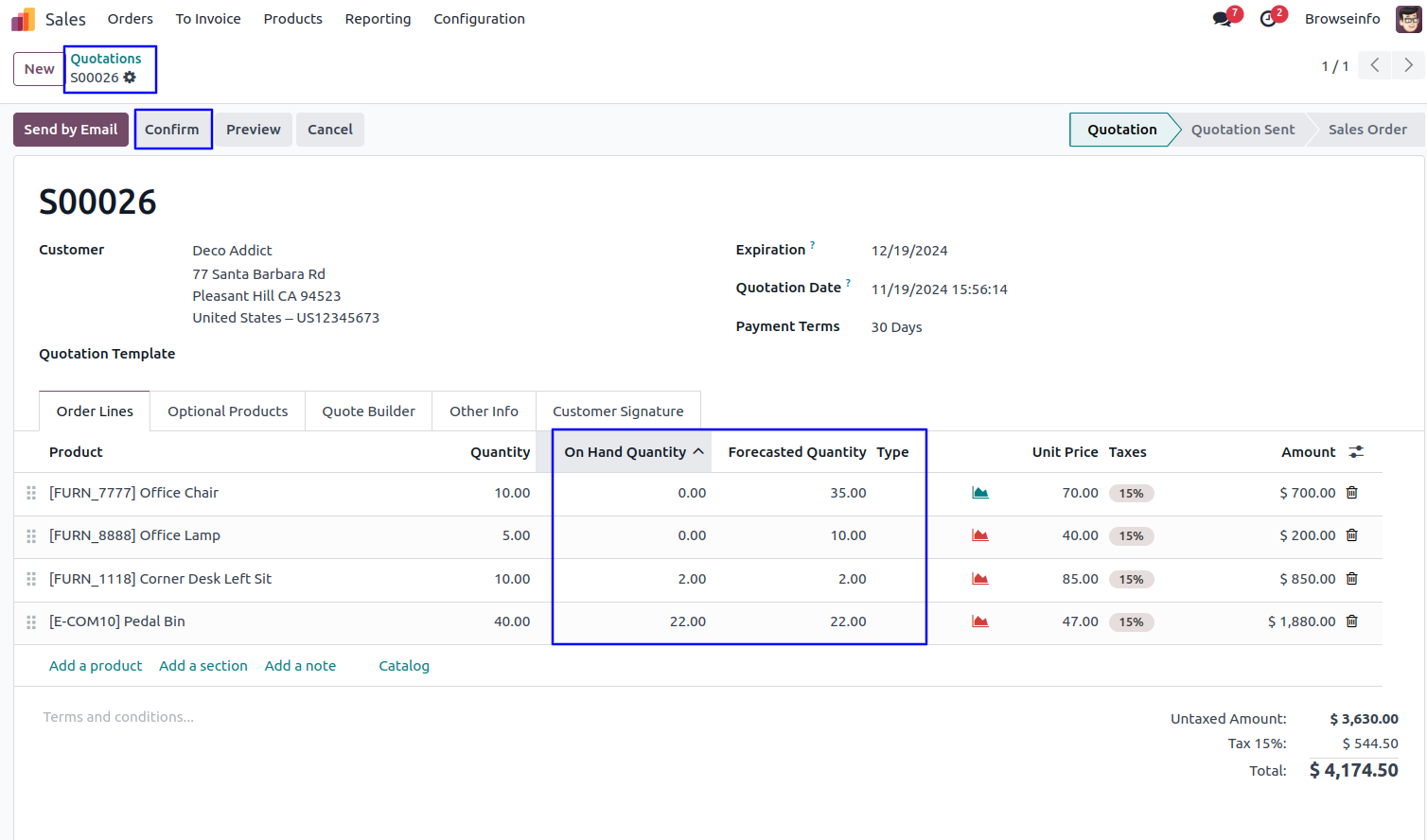Click the Add a product link
The height and width of the screenshot is (840, 1427).
click(96, 666)
